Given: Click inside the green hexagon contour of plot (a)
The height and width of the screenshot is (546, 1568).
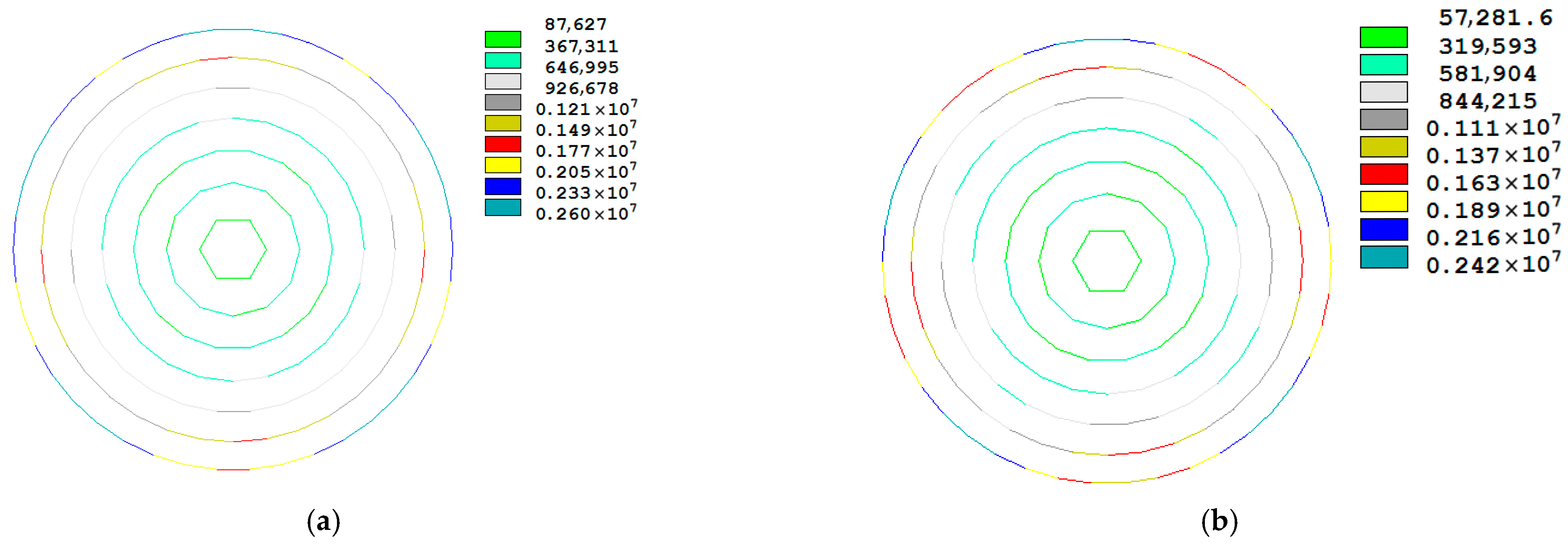Looking at the screenshot, I should coord(233,249).
